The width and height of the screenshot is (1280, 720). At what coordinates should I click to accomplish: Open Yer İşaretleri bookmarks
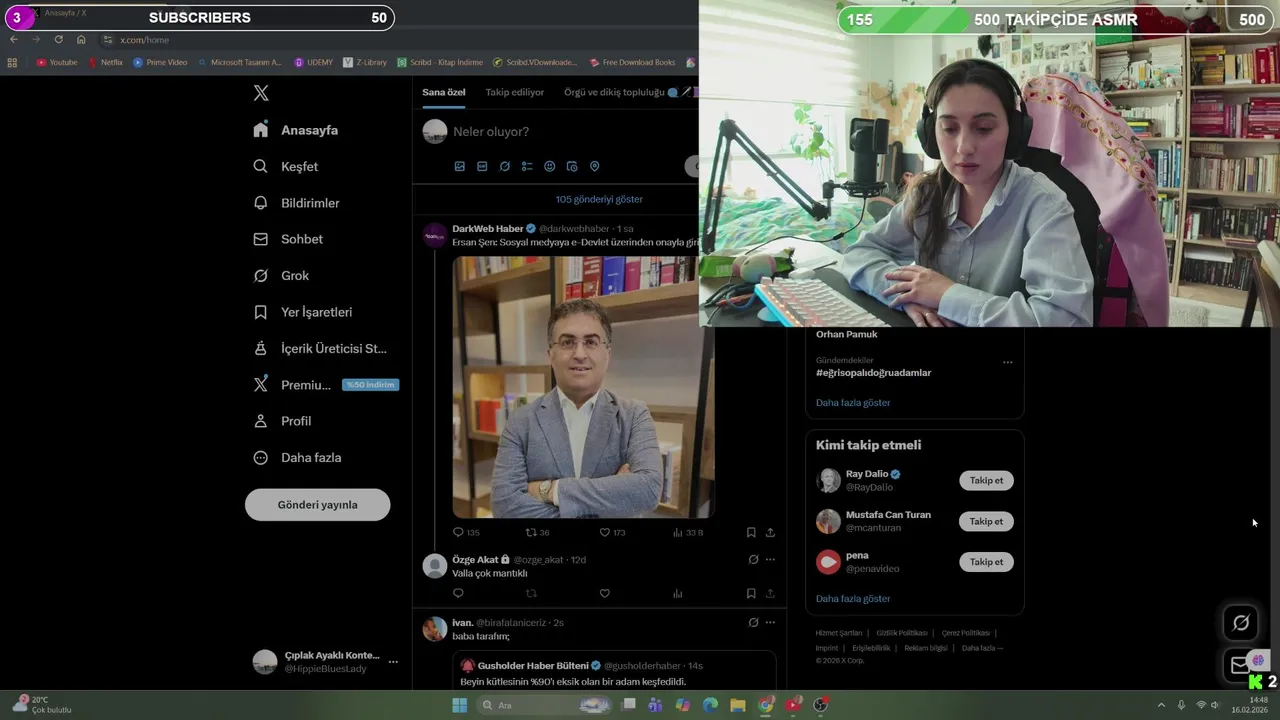click(x=303, y=312)
